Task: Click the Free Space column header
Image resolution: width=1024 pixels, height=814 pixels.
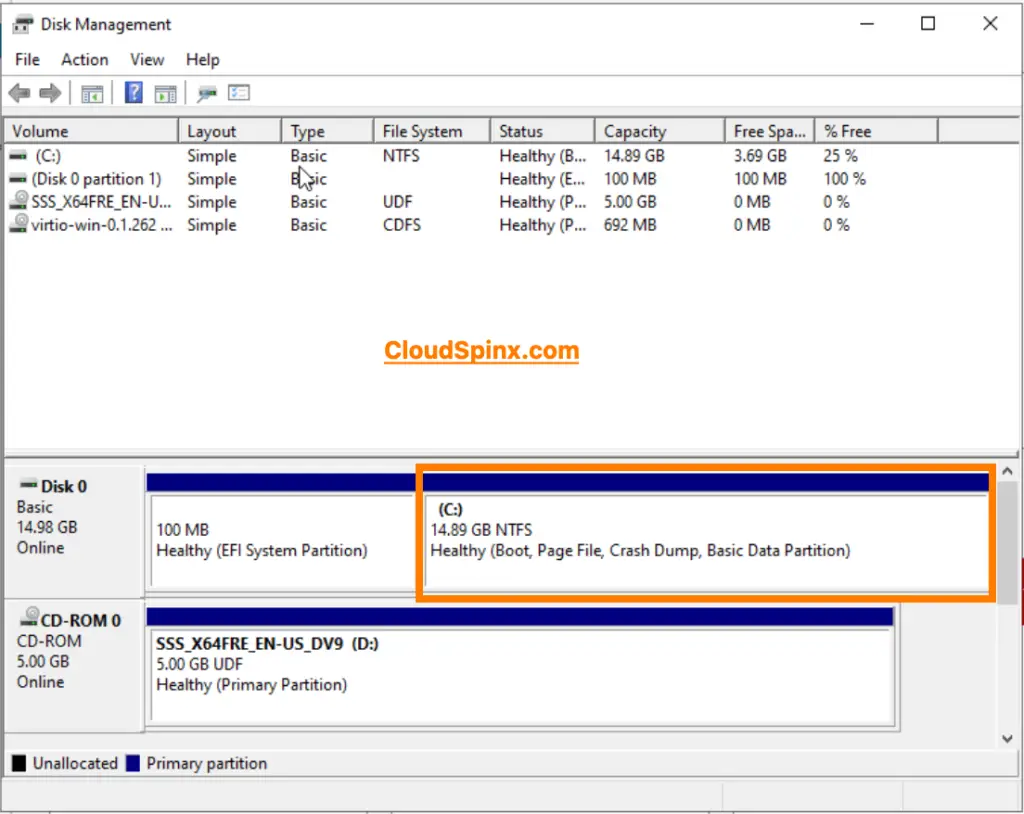Action: click(768, 130)
